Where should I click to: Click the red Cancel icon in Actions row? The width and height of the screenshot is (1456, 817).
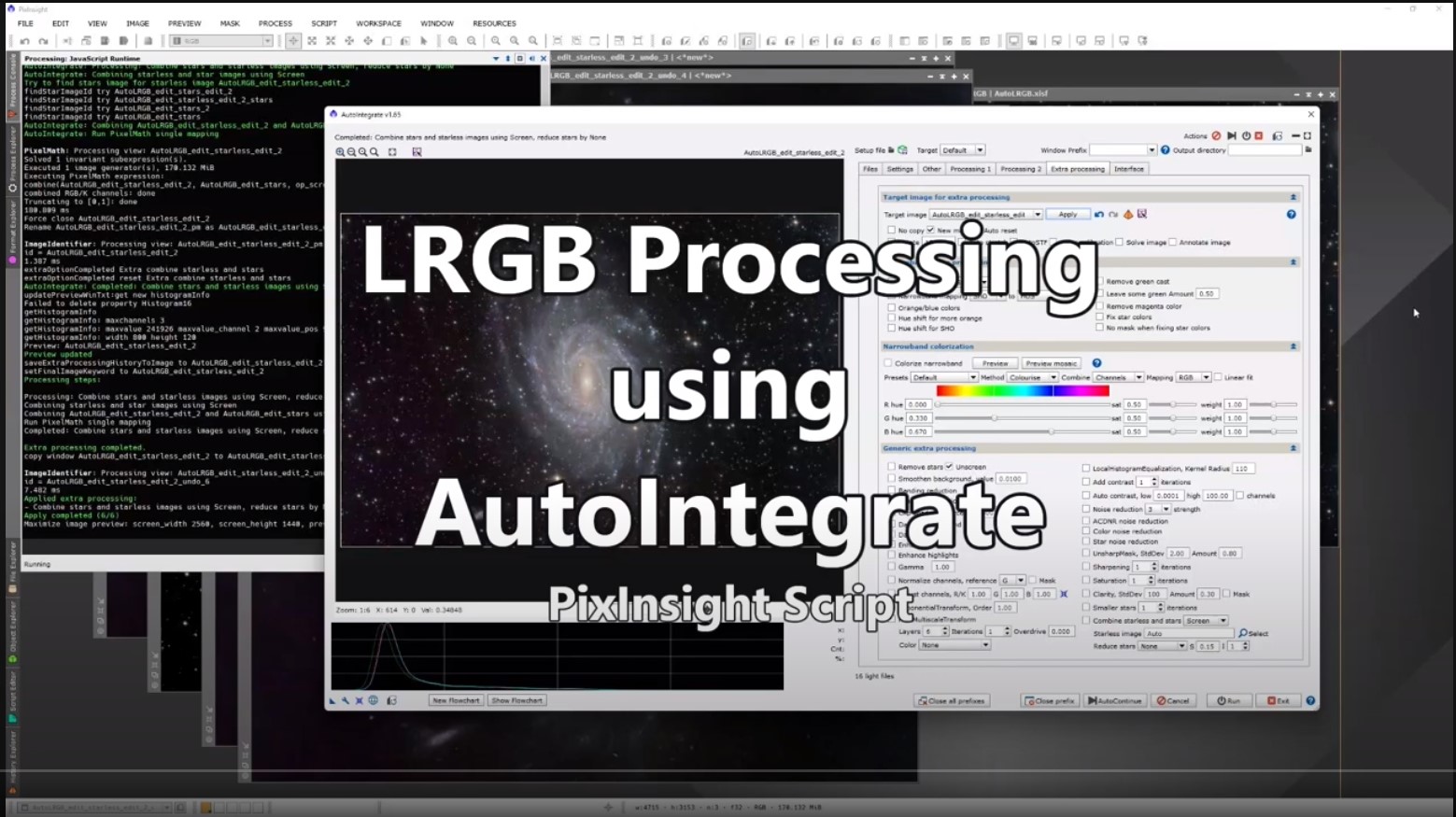(1216, 136)
